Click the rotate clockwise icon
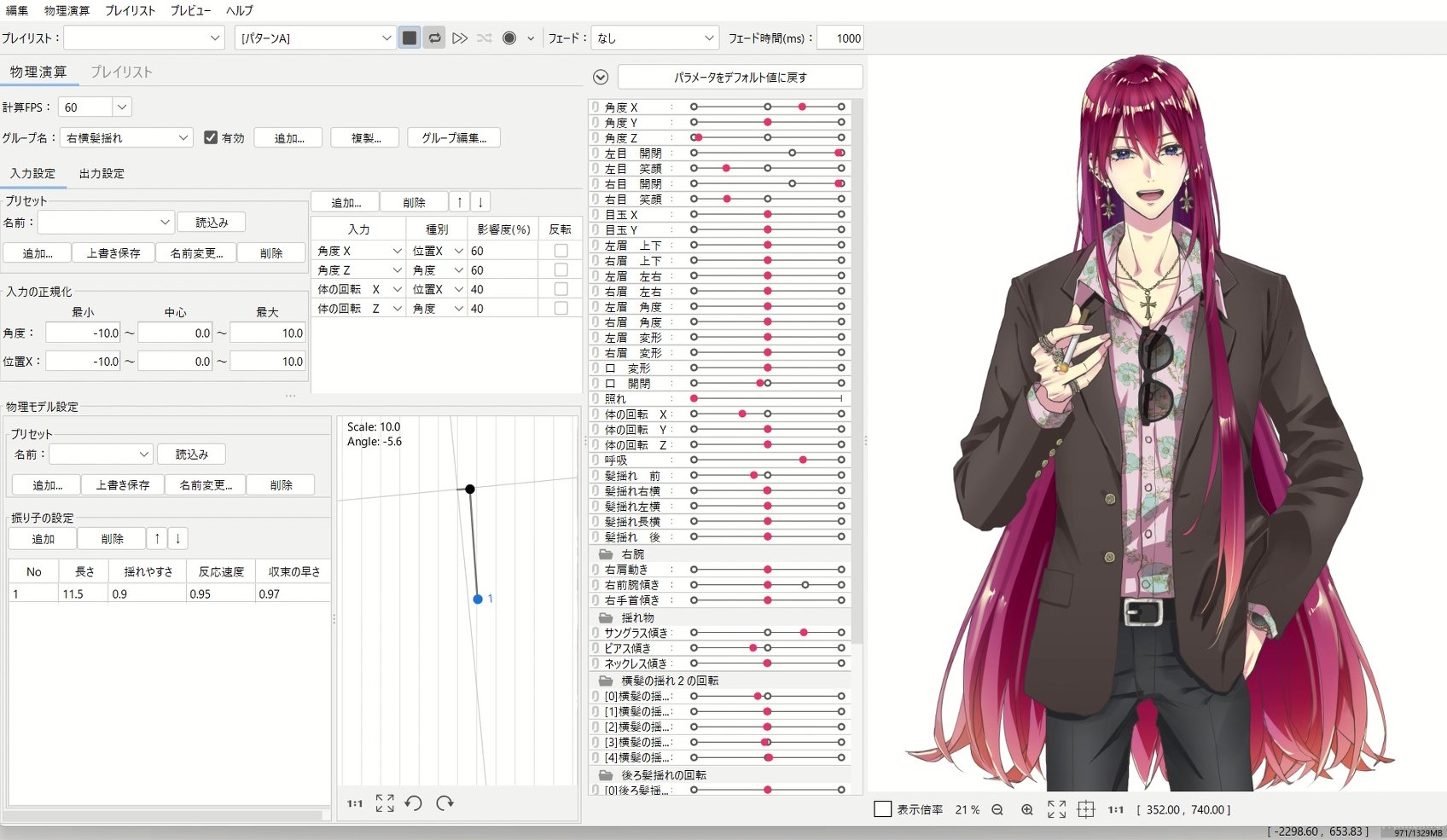 tap(445, 803)
